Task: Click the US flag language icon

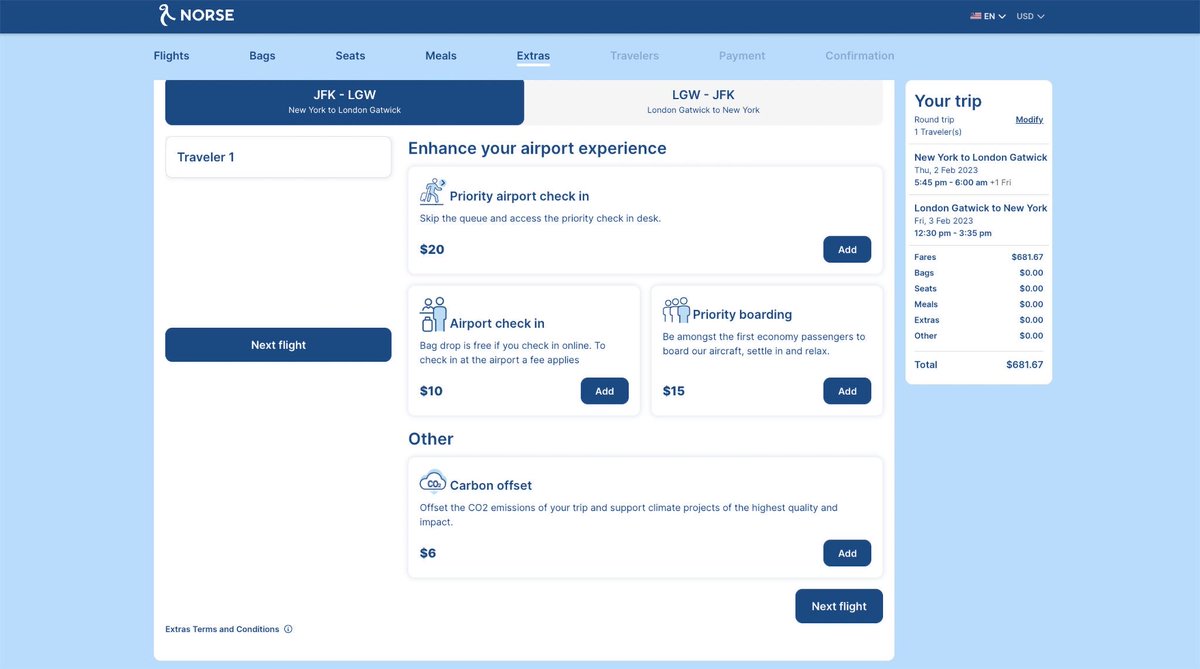Action: [976, 16]
